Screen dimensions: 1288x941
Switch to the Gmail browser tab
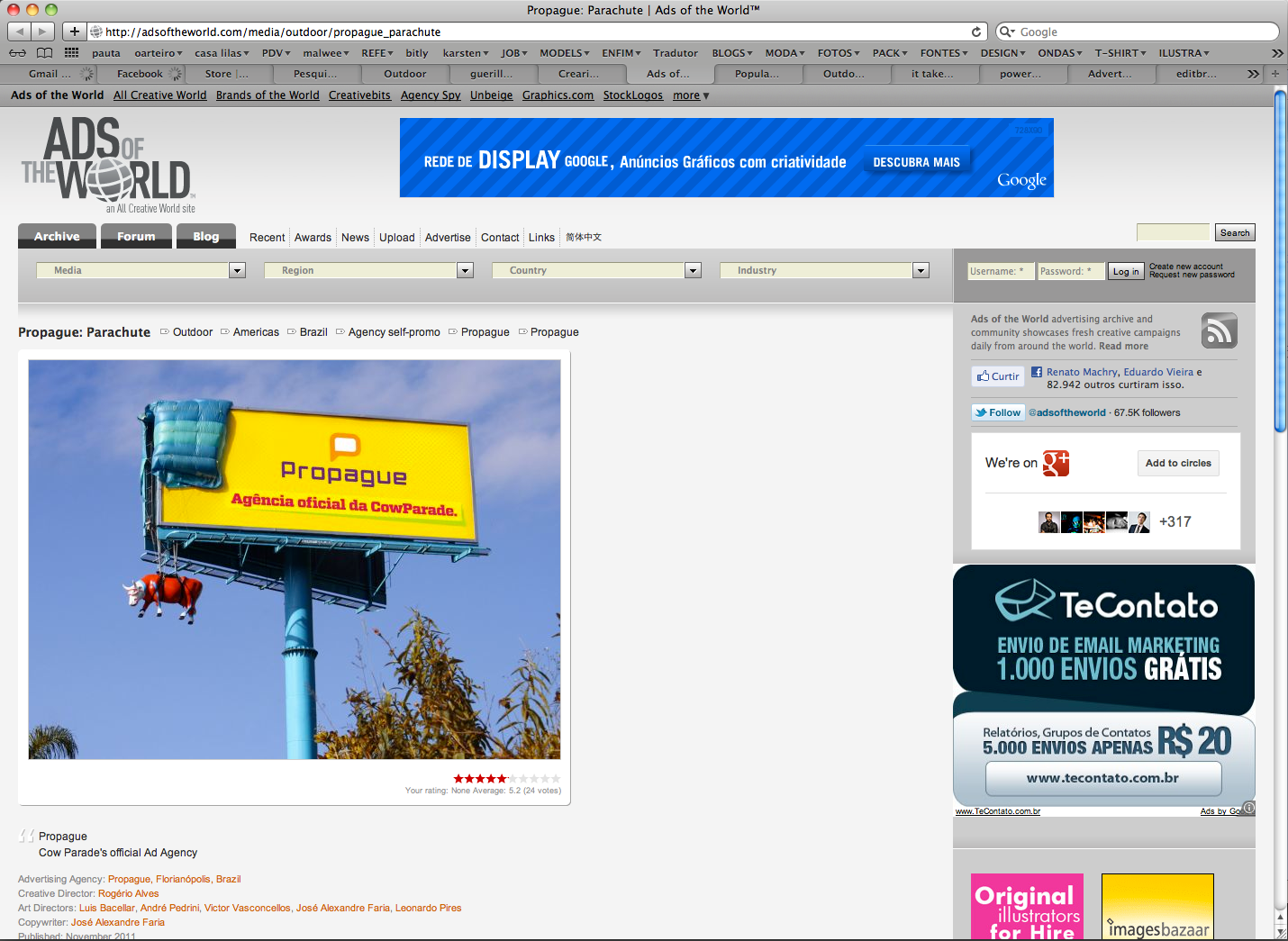click(x=50, y=74)
